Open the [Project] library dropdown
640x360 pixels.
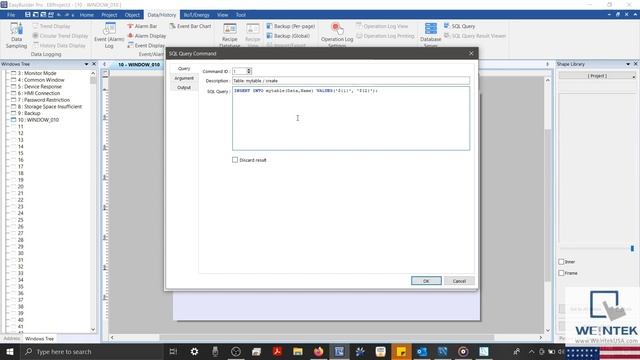[x=598, y=76]
